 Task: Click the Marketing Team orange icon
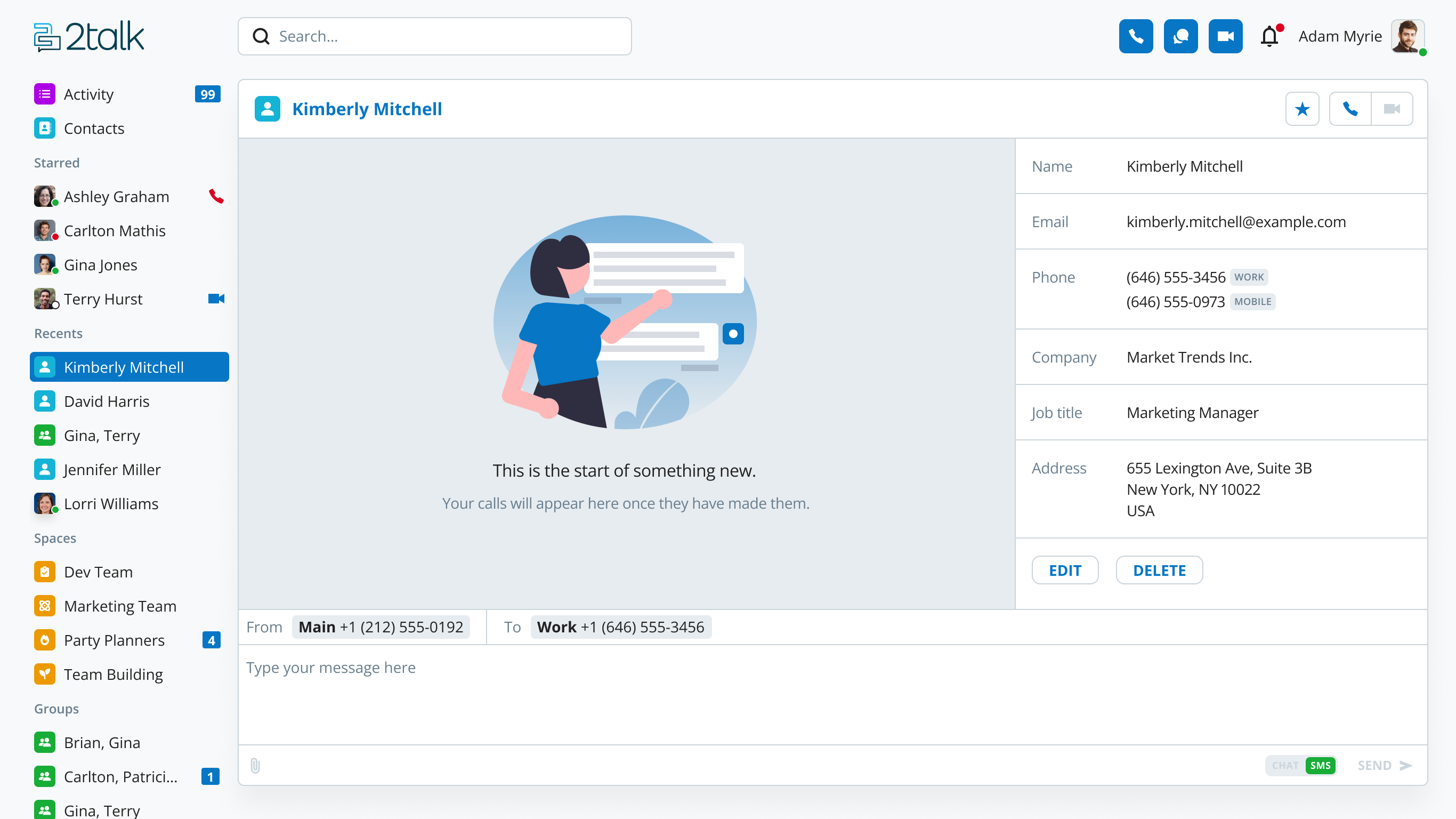[x=45, y=606]
